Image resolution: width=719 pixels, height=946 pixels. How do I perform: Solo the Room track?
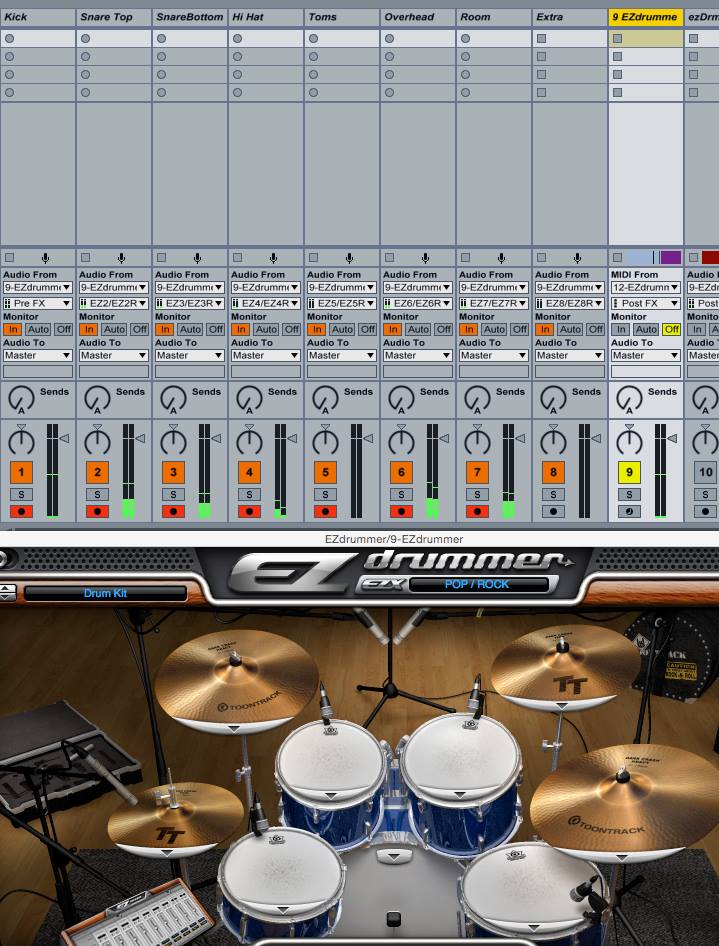point(477,495)
